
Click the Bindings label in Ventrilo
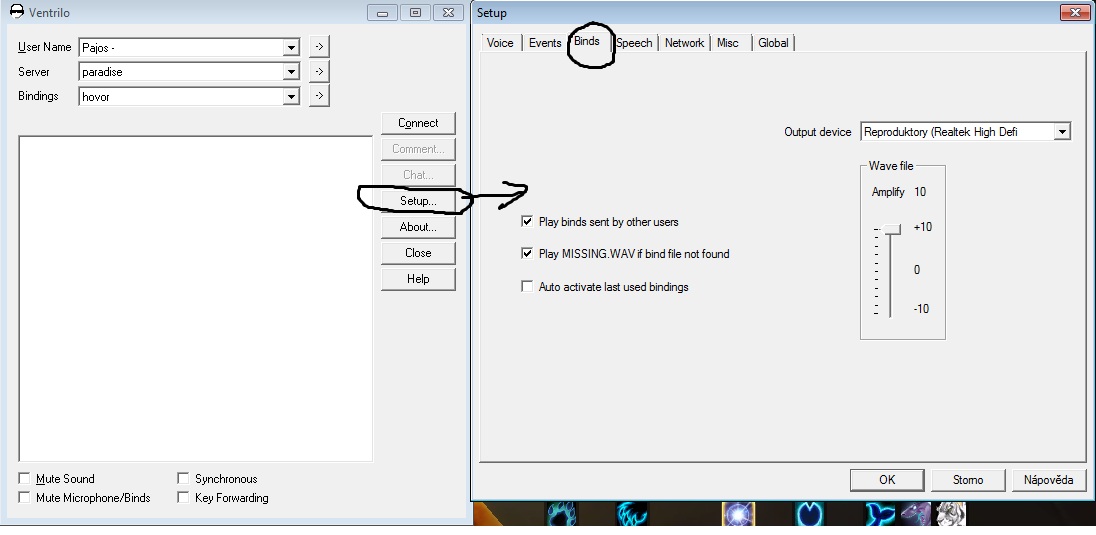38,96
